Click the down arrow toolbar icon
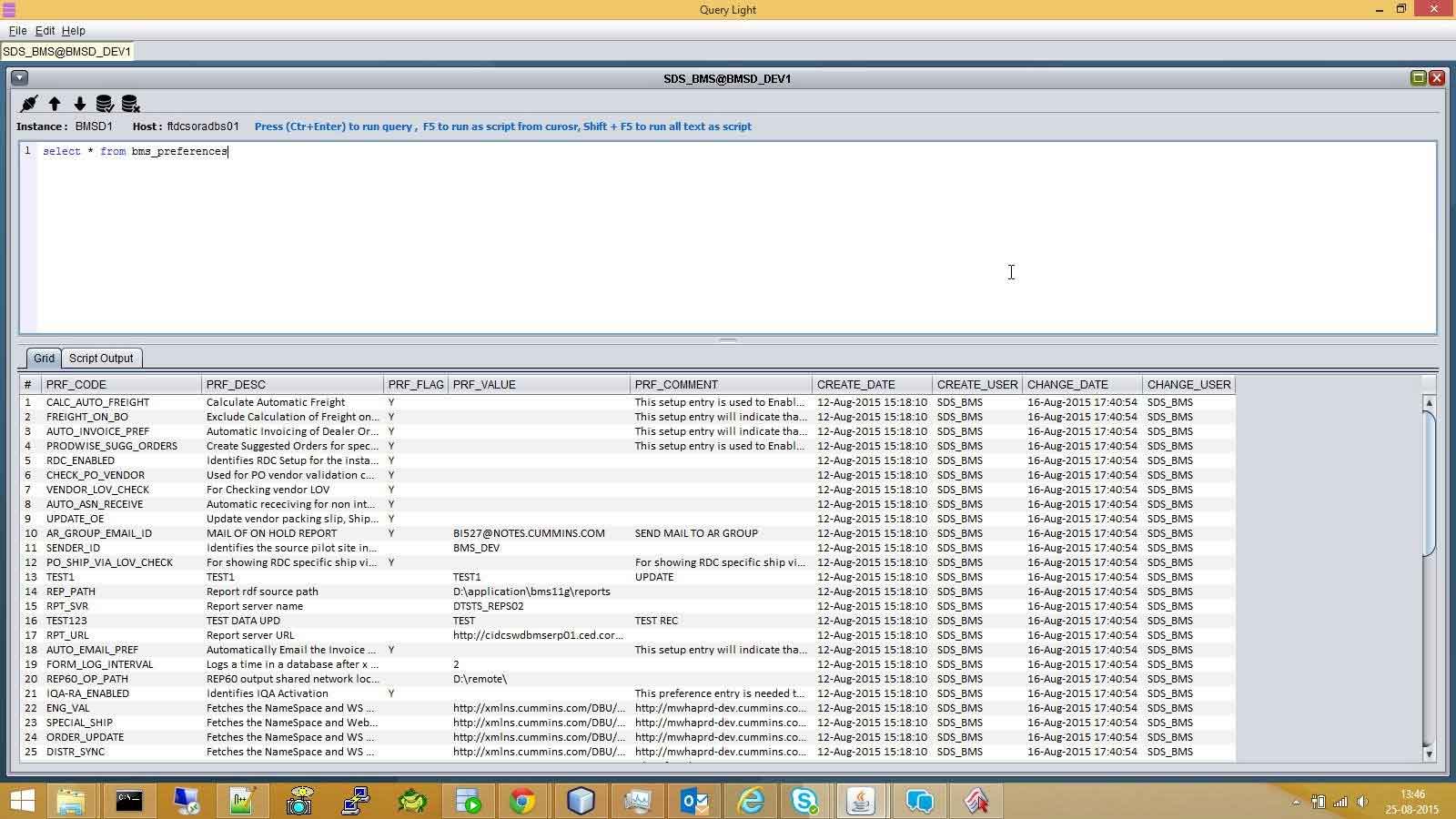Viewport: 1456px width, 819px height. [x=80, y=104]
